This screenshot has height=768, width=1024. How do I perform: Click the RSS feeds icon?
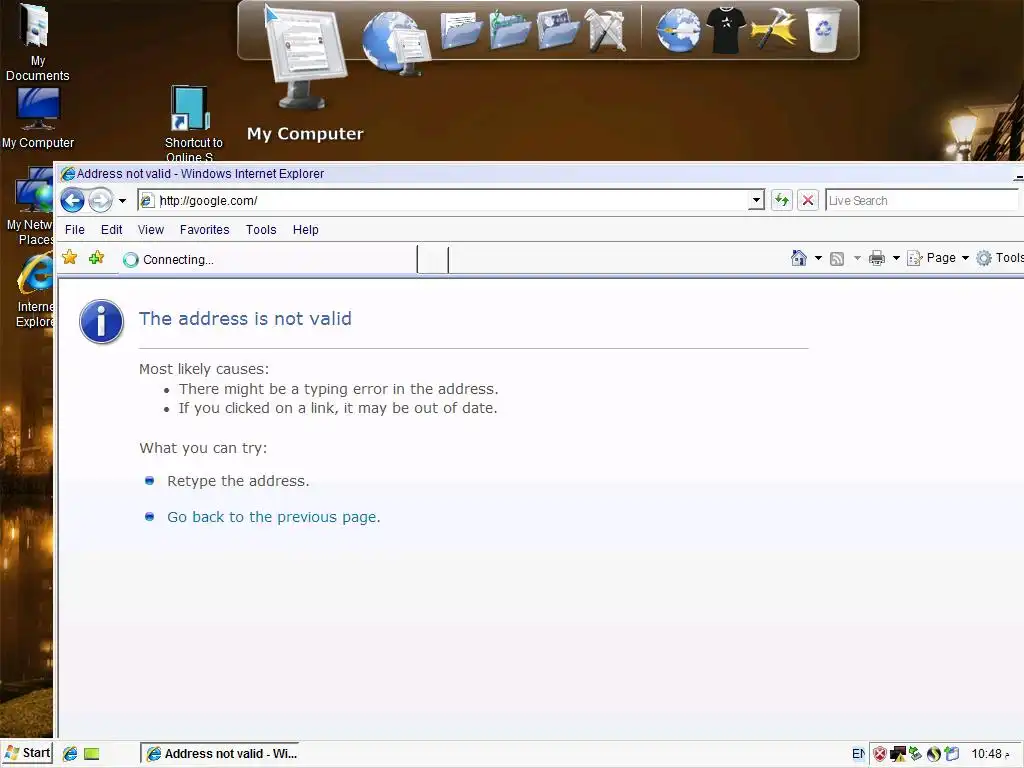[x=837, y=259]
